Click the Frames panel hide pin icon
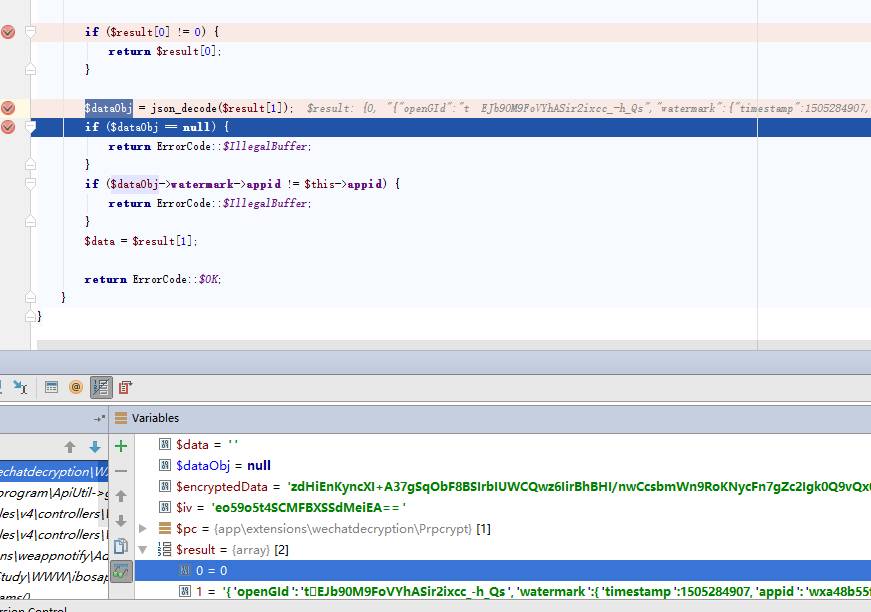The image size is (871, 612). click(x=99, y=419)
